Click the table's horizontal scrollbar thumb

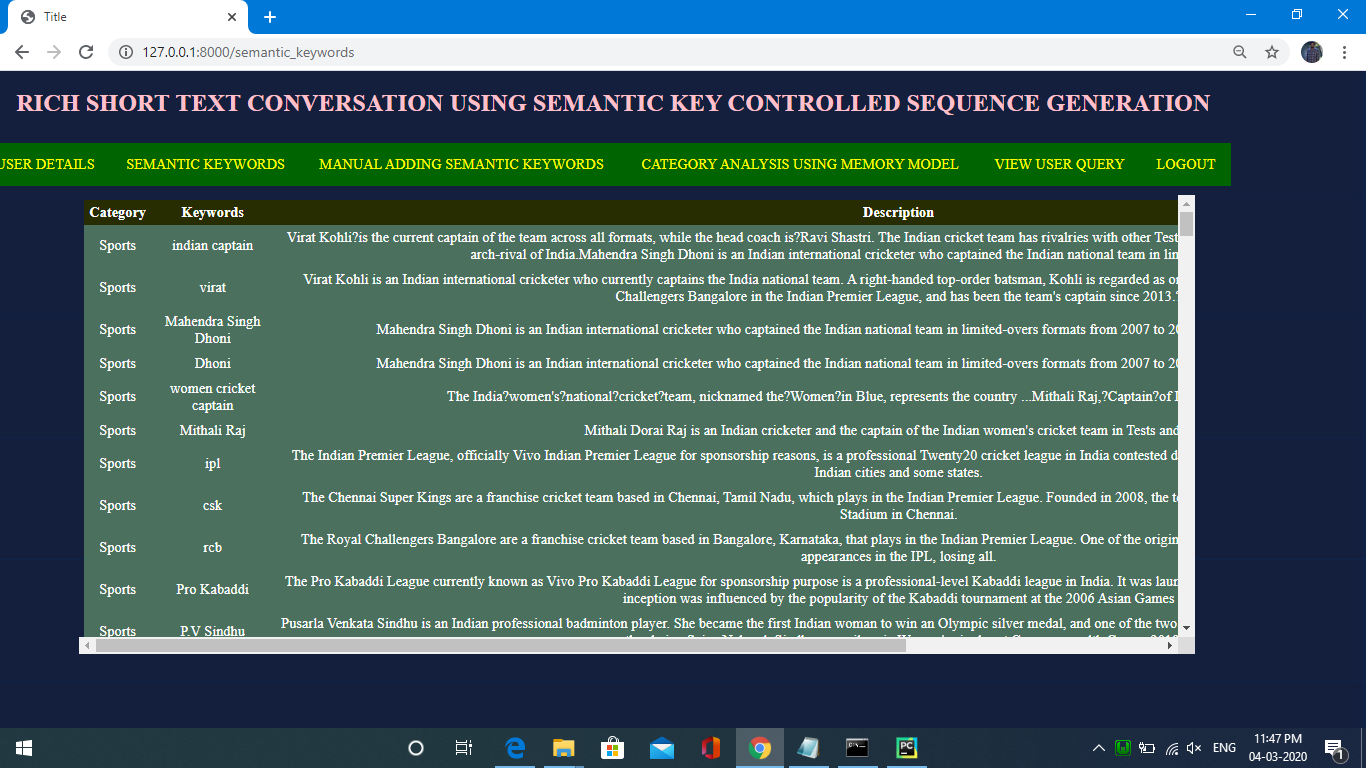500,645
